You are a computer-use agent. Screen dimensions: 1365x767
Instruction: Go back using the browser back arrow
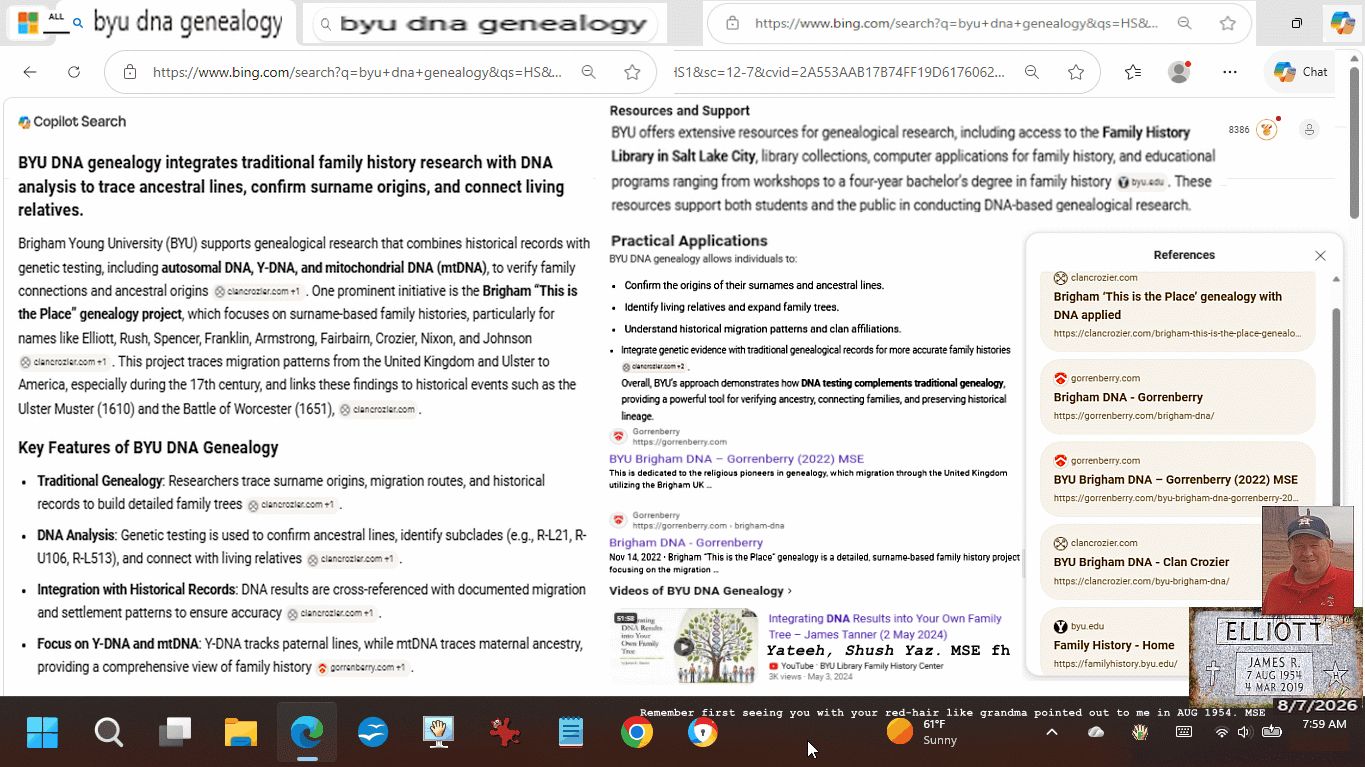30,72
